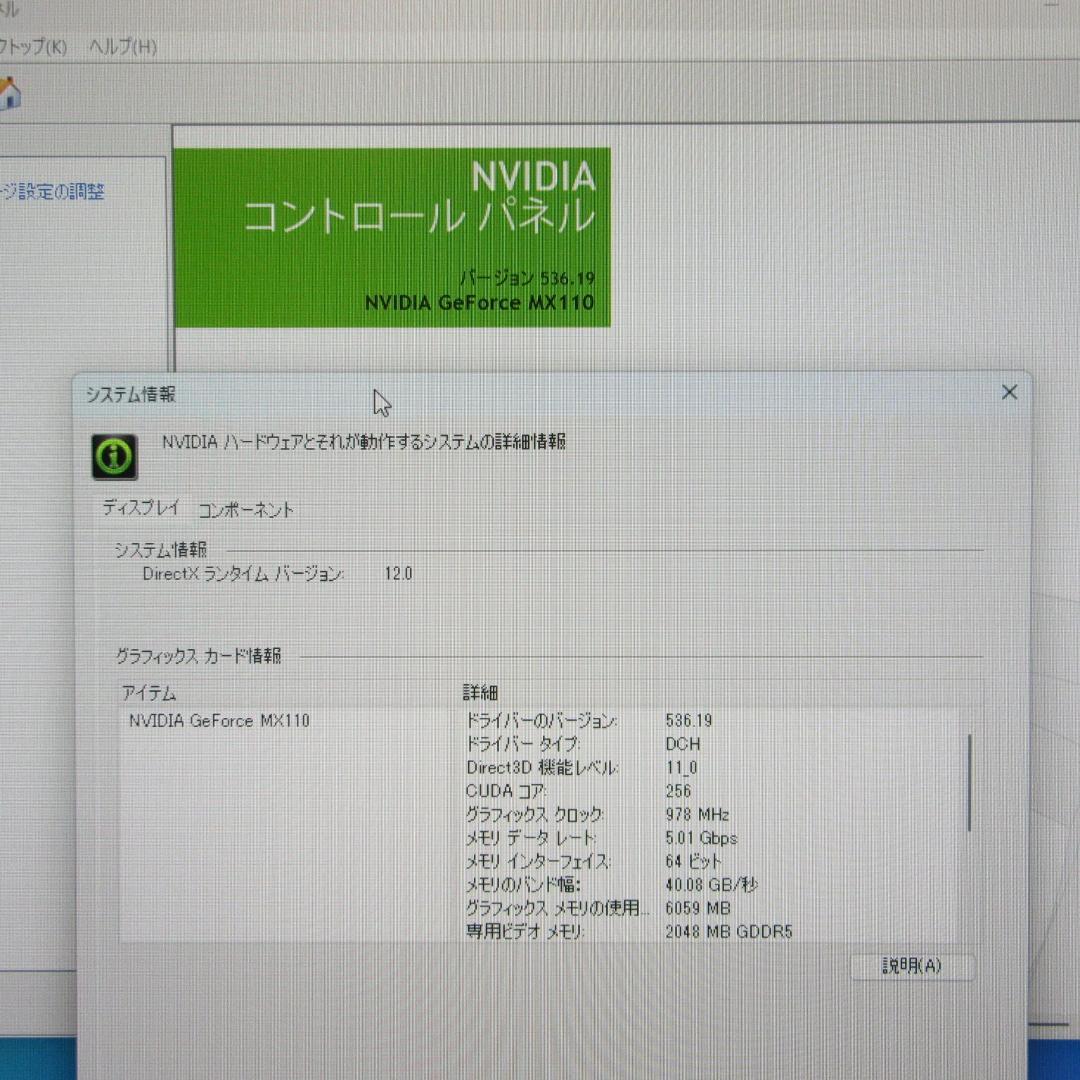
Task: Click the ドライバー タイプ DCH row
Action: [583, 744]
